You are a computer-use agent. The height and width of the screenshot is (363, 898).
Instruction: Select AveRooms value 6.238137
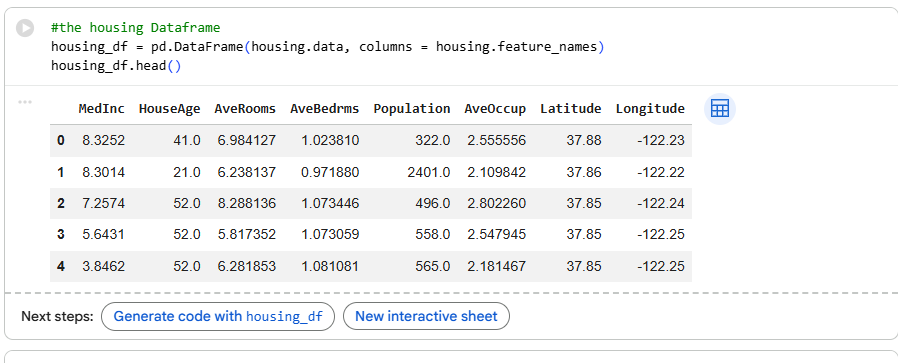[246, 172]
